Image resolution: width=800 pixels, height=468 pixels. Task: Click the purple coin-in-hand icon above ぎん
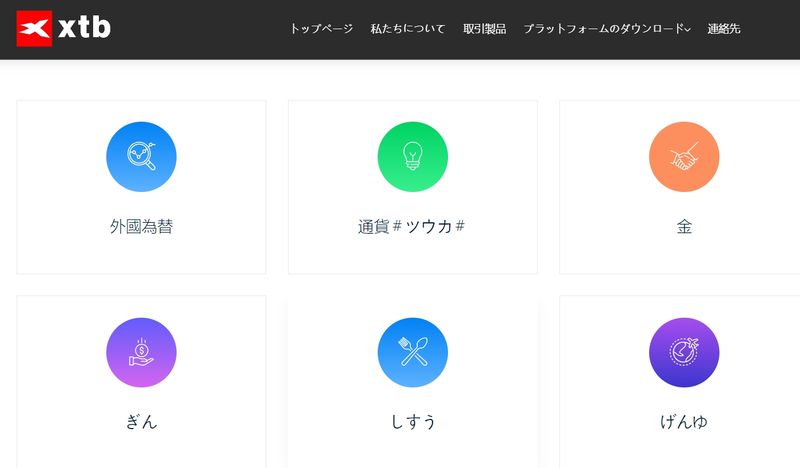(x=141, y=352)
